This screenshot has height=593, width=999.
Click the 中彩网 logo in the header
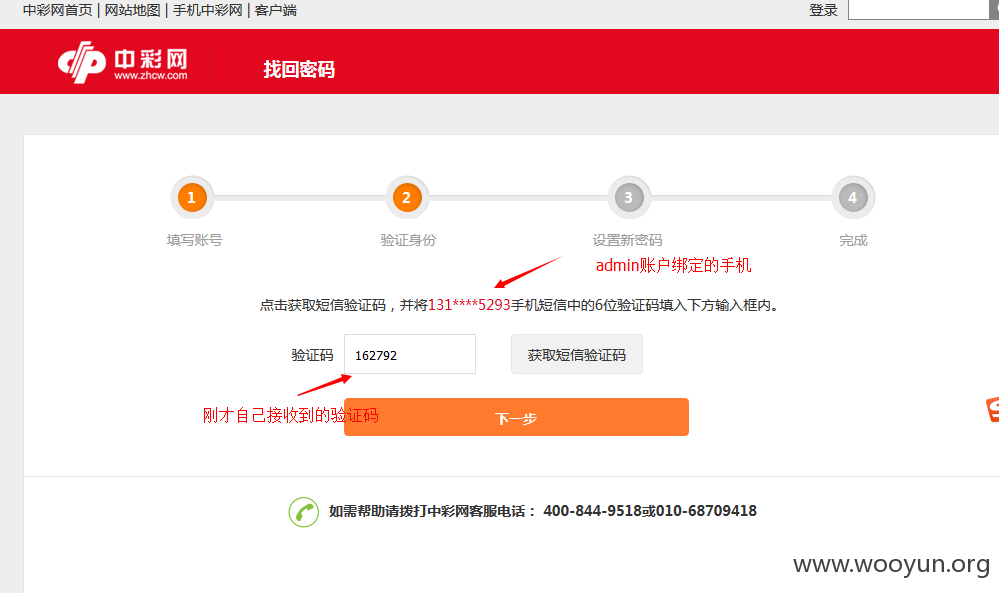click(123, 62)
